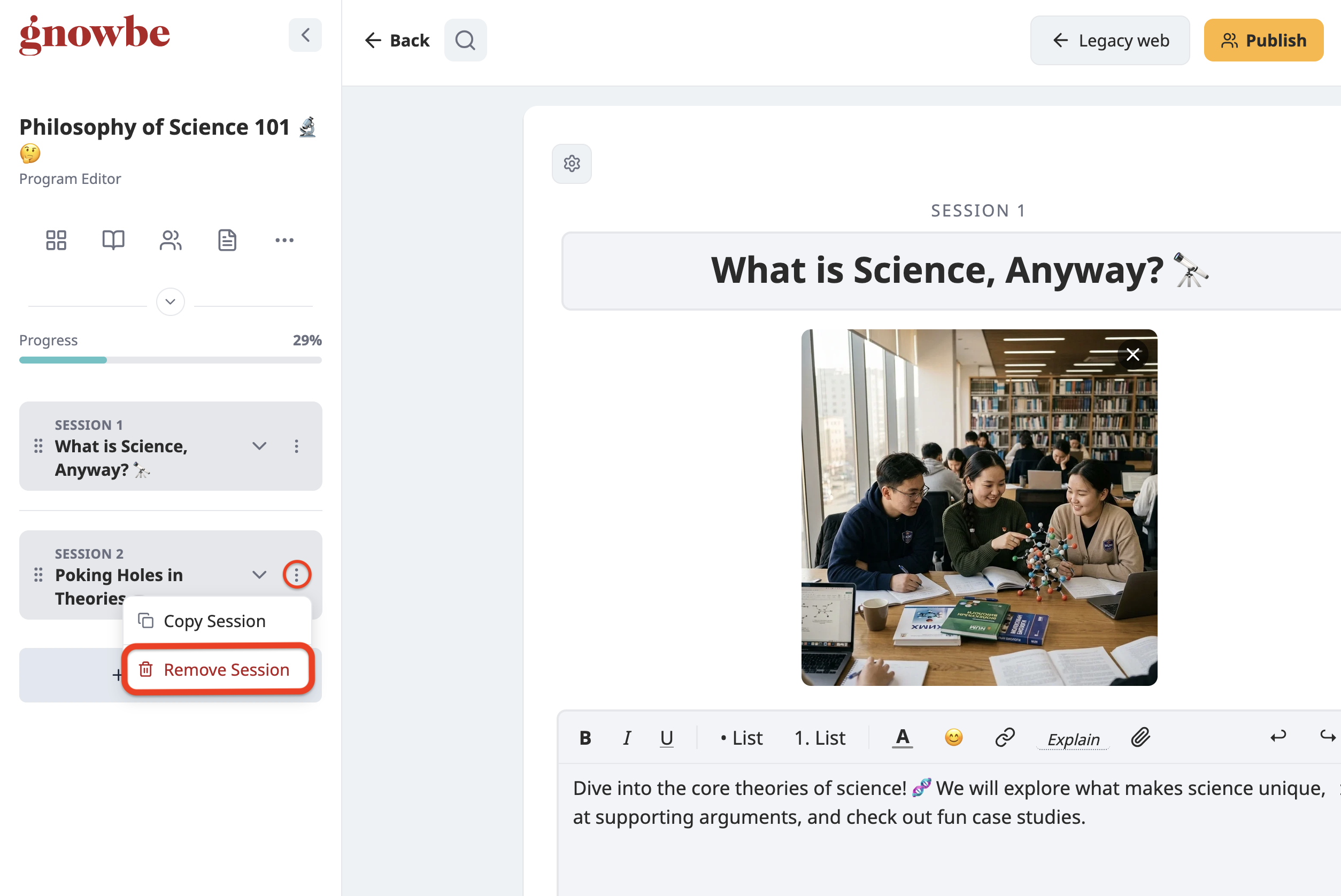The image size is (1341, 896).
Task: Click the Progress bar
Action: 170,360
